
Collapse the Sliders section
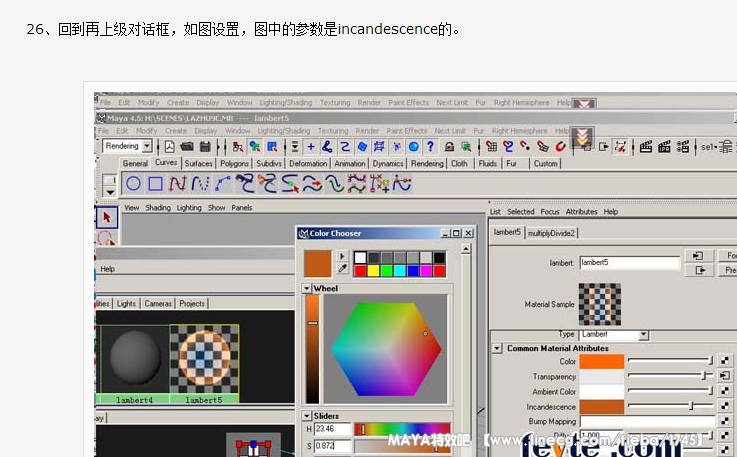pos(308,416)
